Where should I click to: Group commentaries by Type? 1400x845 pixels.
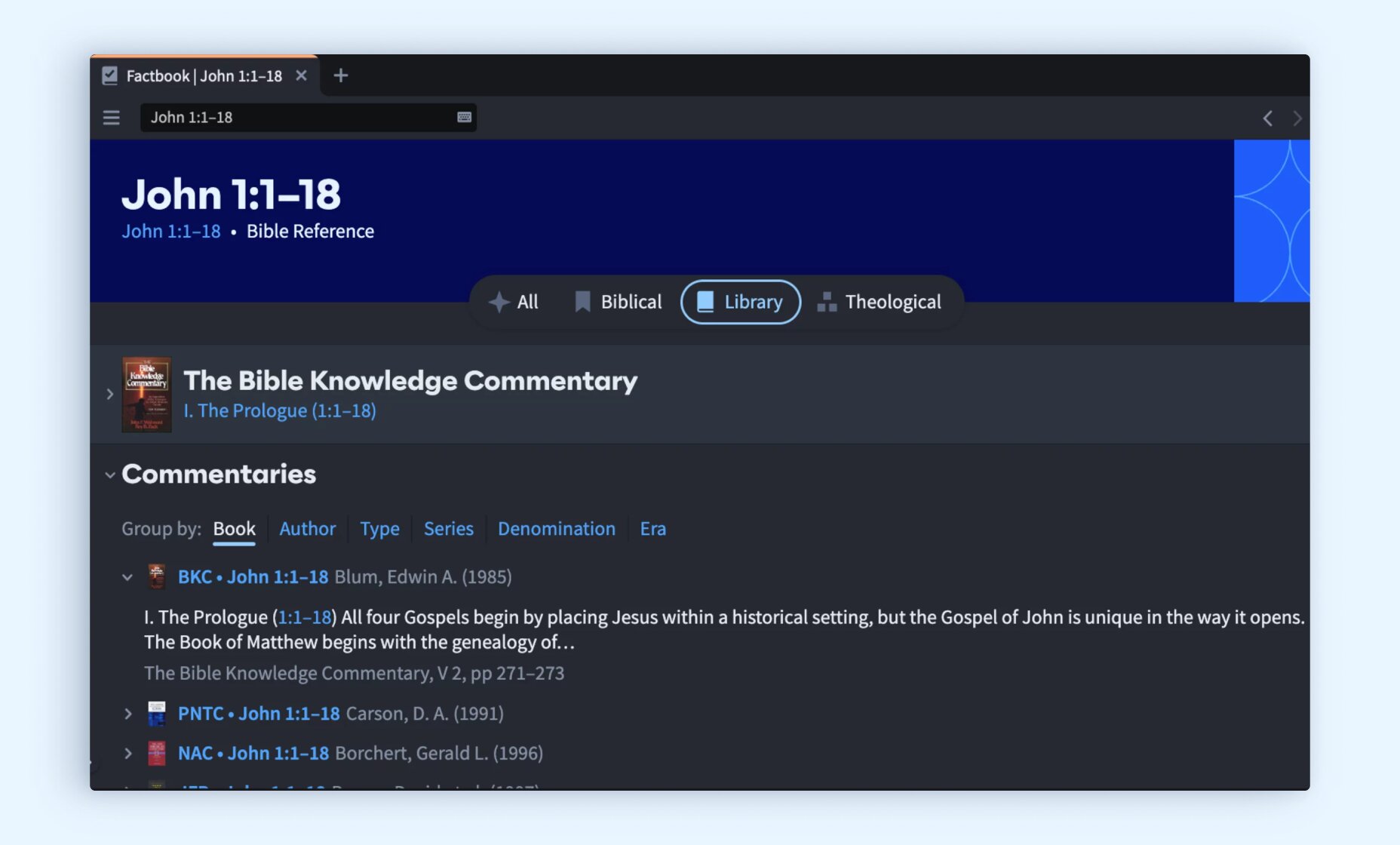[x=379, y=529]
